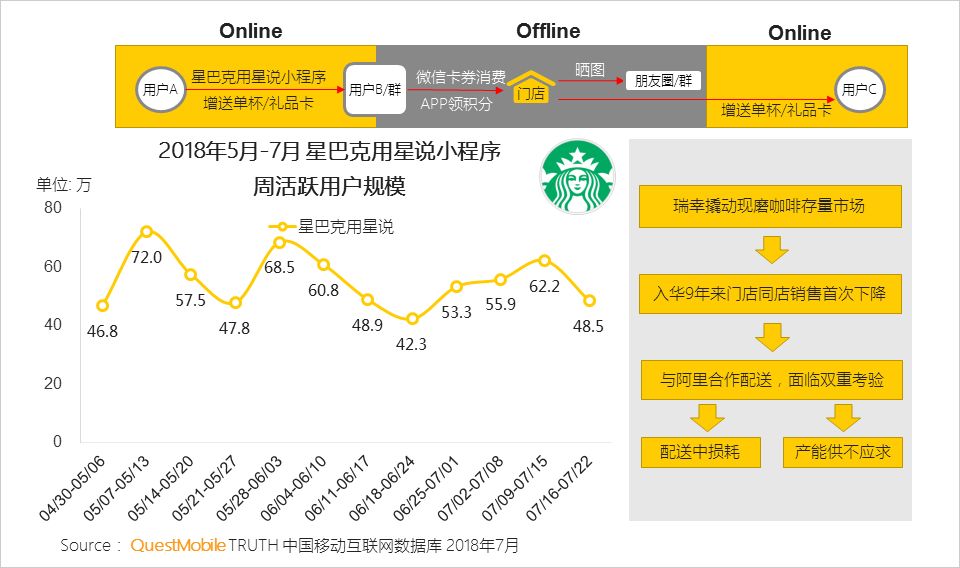Viewport: 960px width, 568px height.
Task: Click the 用户B/群 white box
Action: click(375, 90)
